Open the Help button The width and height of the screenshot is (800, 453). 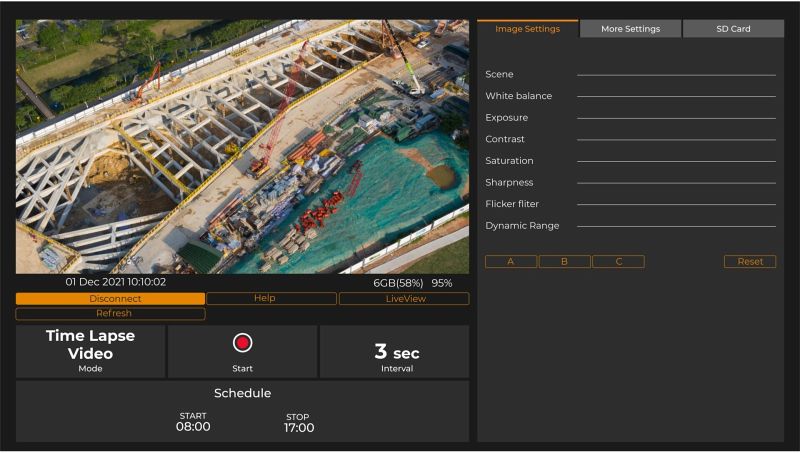point(271,298)
